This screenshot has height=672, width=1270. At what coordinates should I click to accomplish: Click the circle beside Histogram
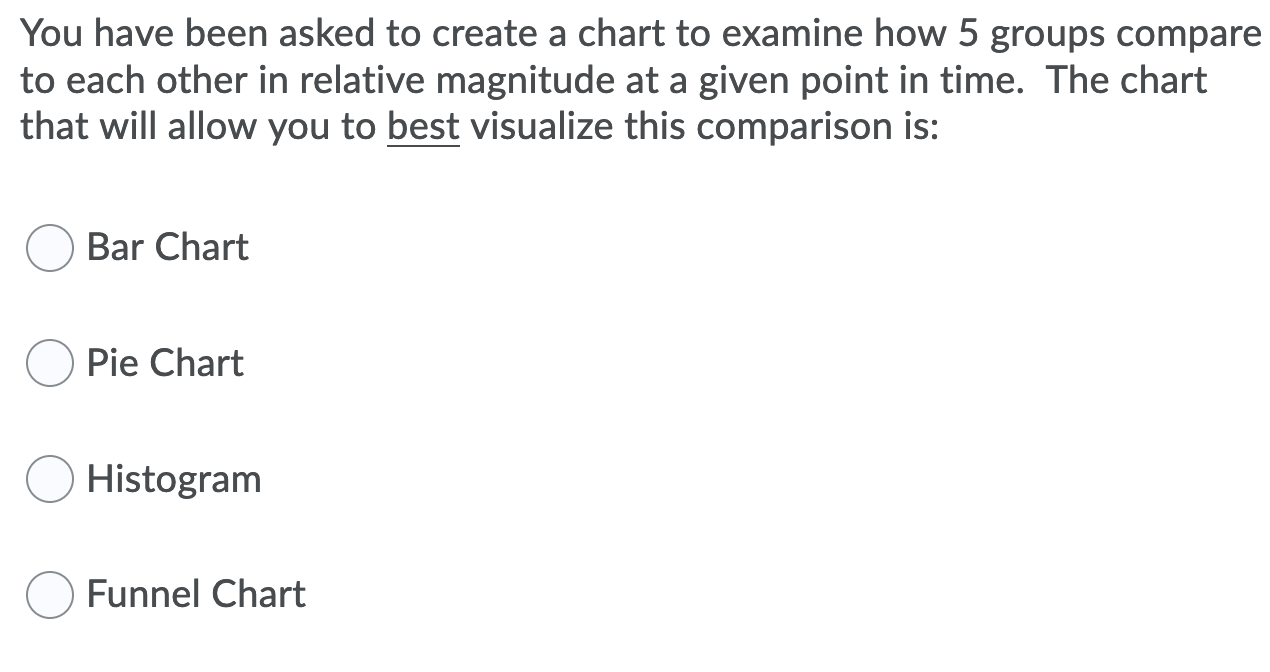coord(49,478)
